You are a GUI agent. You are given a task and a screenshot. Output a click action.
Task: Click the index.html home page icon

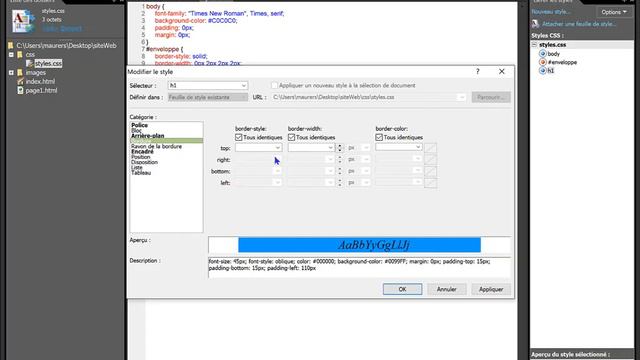20,82
